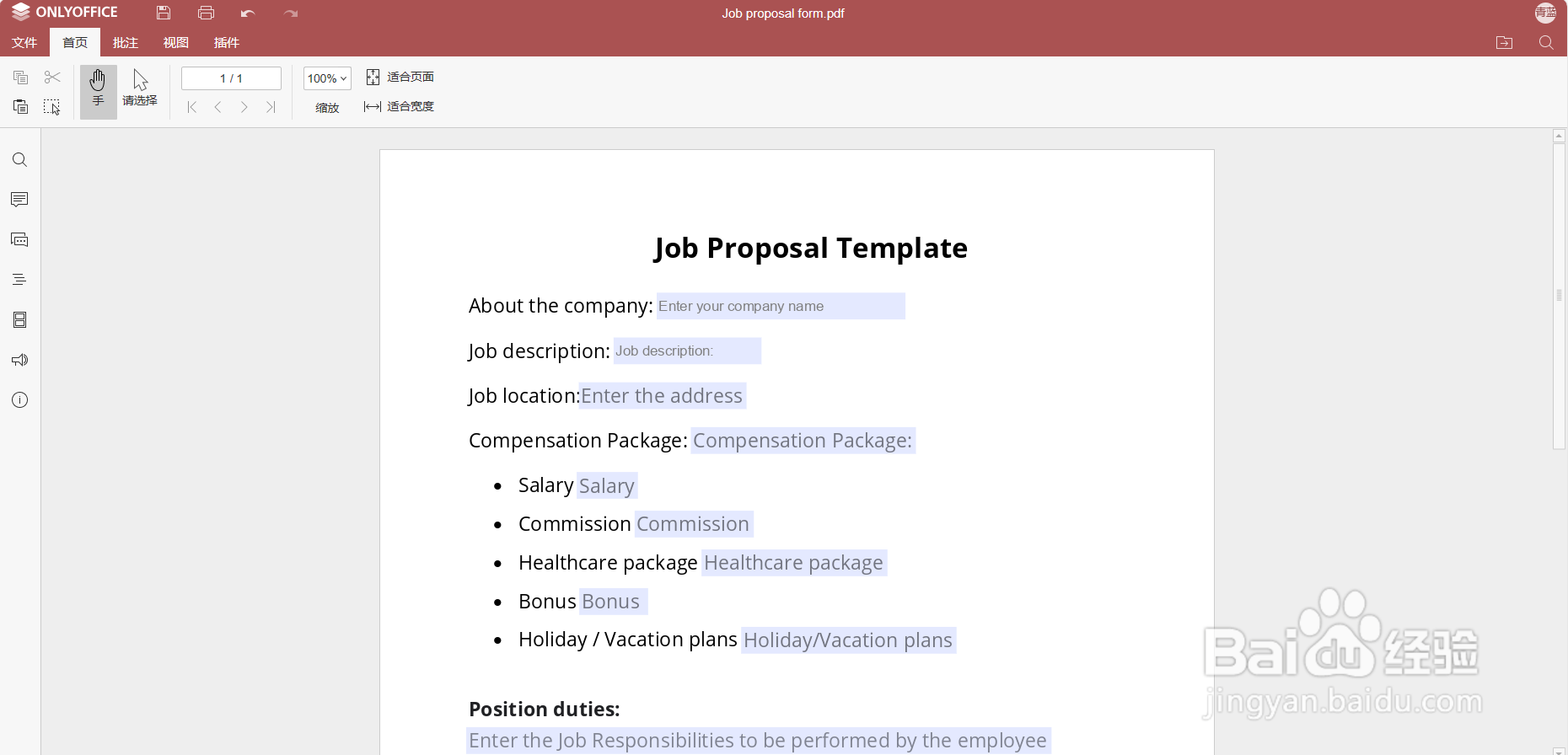
Task: Click the vertical scrollbar thumb on the right
Action: point(1560,295)
